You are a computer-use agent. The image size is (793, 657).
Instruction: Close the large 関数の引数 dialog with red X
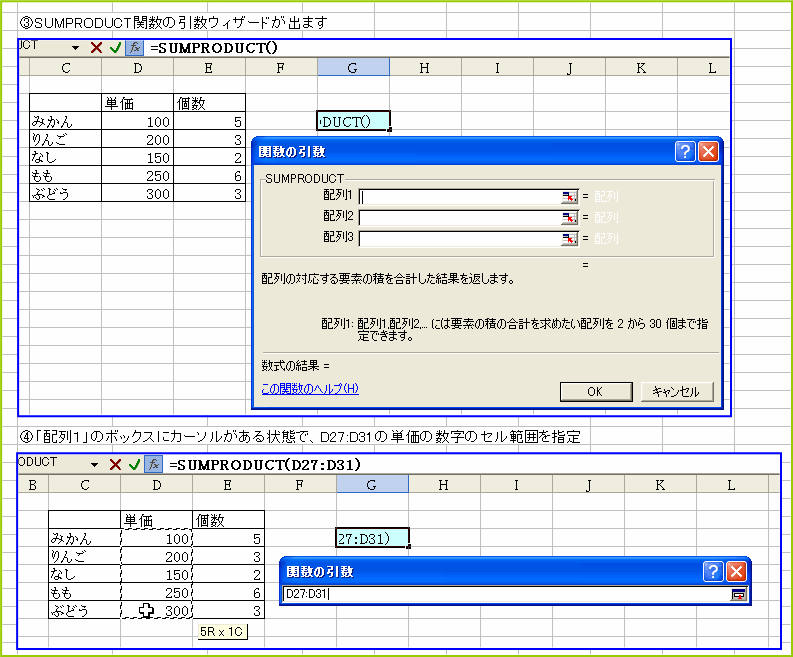(x=709, y=151)
